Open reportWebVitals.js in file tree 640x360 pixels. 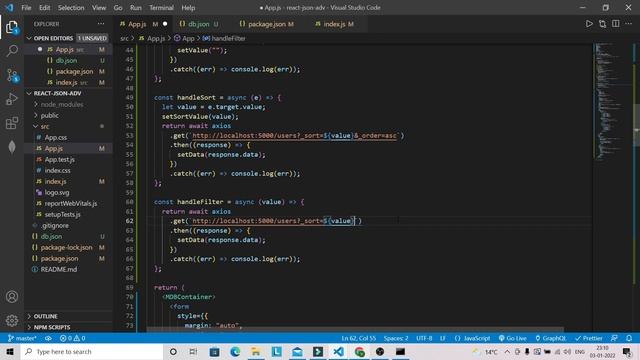[x=71, y=204]
